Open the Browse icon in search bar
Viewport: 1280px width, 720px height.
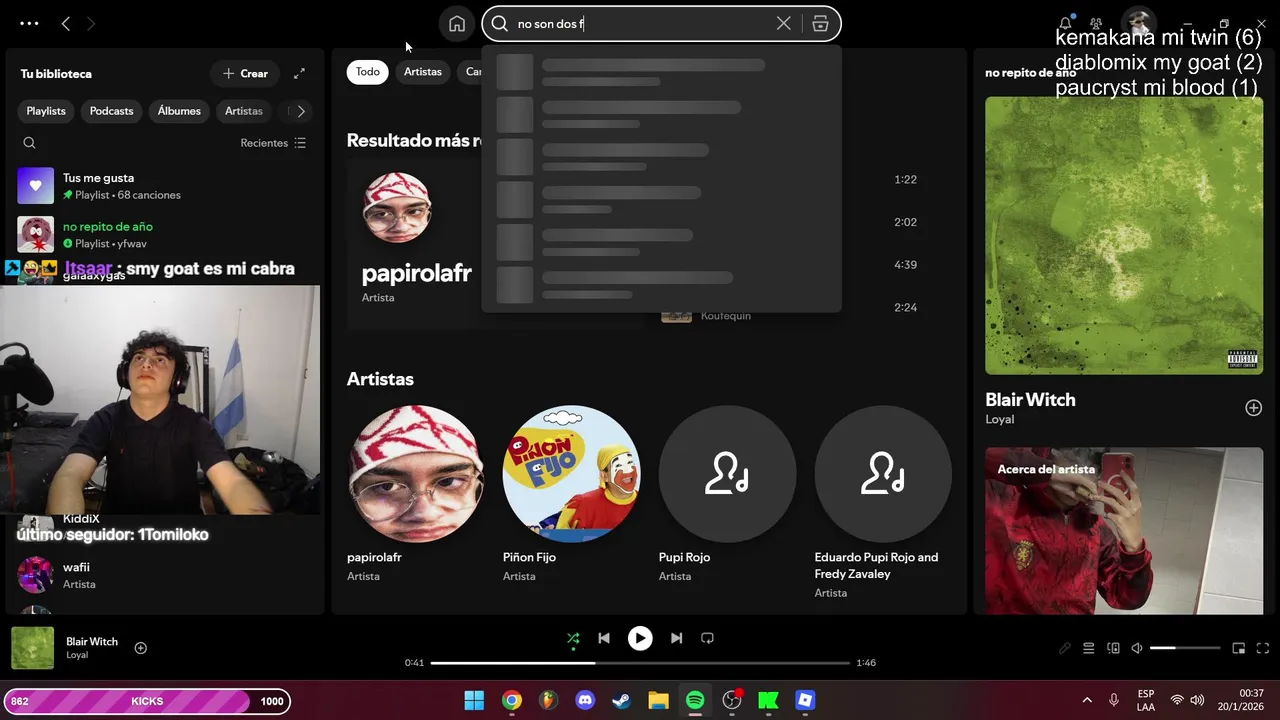pos(820,24)
